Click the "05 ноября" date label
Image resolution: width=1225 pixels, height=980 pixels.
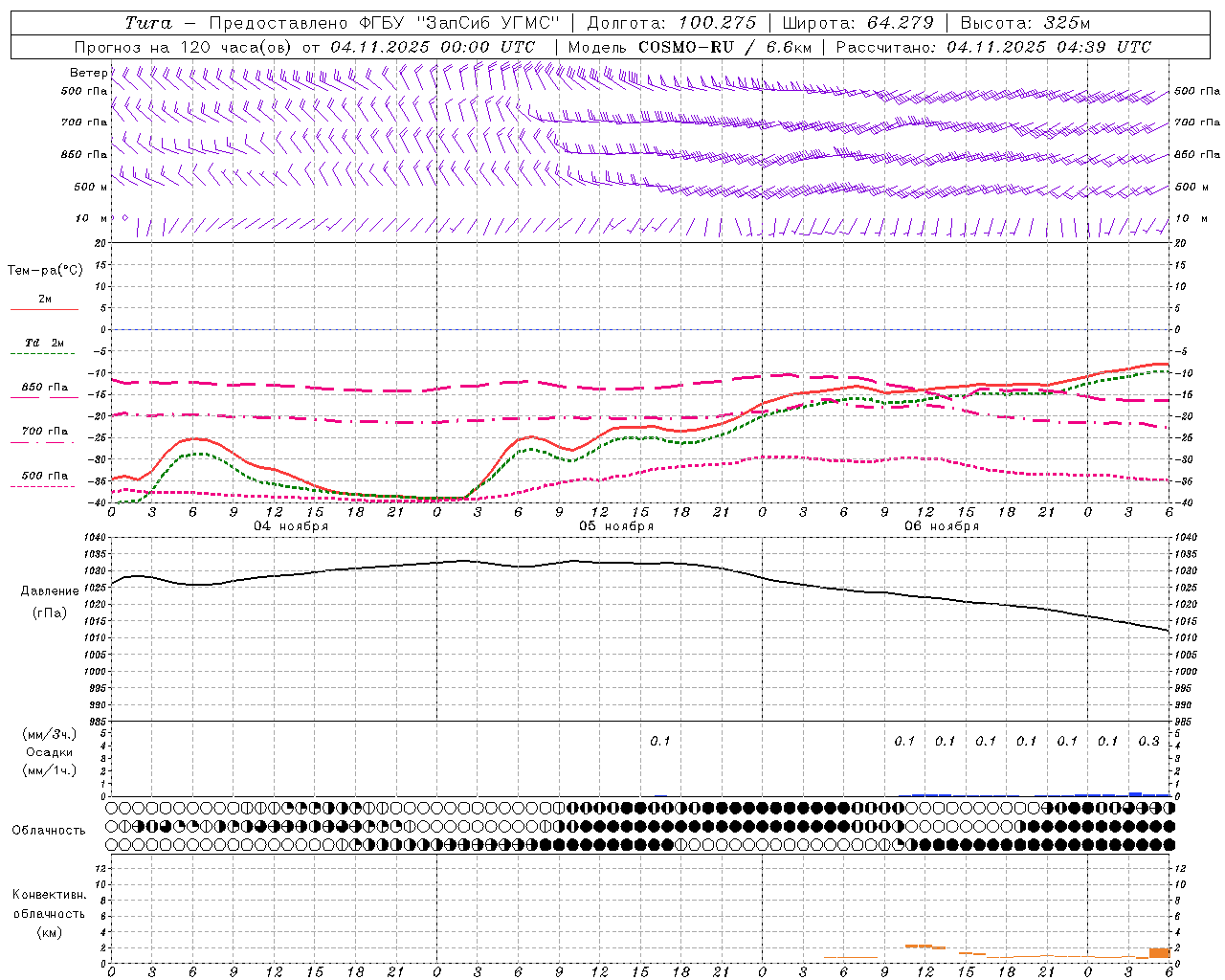(616, 526)
